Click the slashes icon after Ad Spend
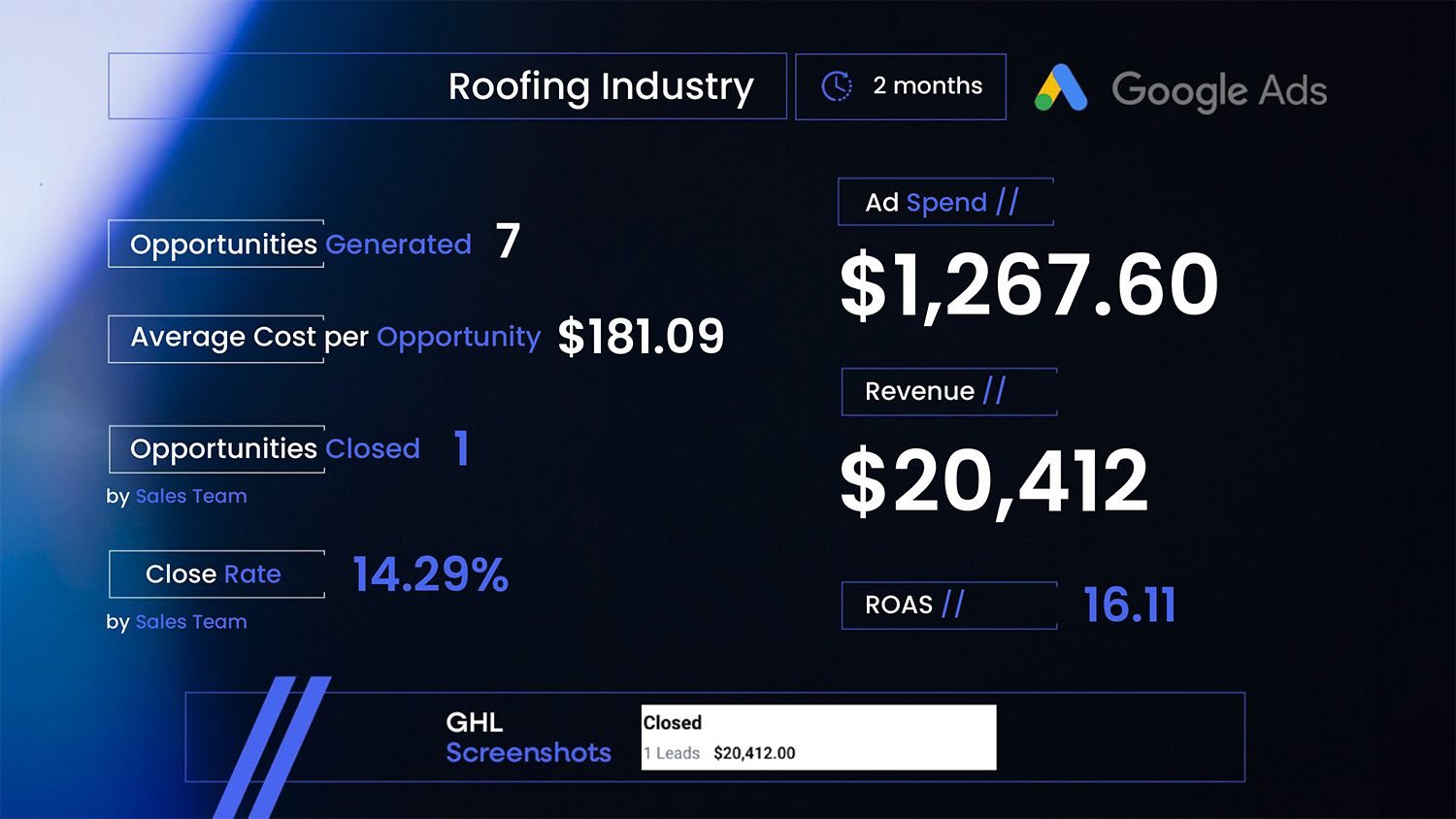This screenshot has width=1456, height=819. click(x=1007, y=202)
